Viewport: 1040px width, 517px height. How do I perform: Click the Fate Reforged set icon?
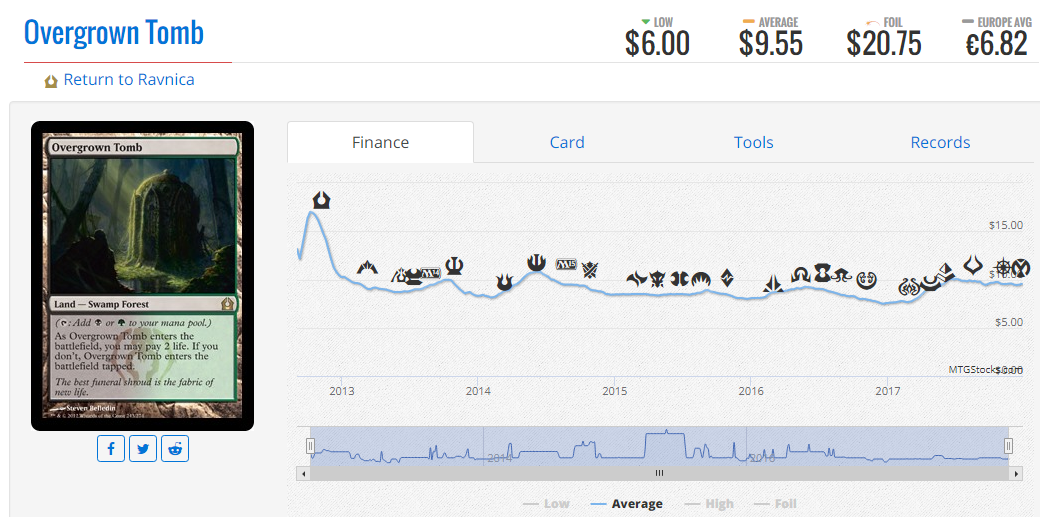[635, 278]
